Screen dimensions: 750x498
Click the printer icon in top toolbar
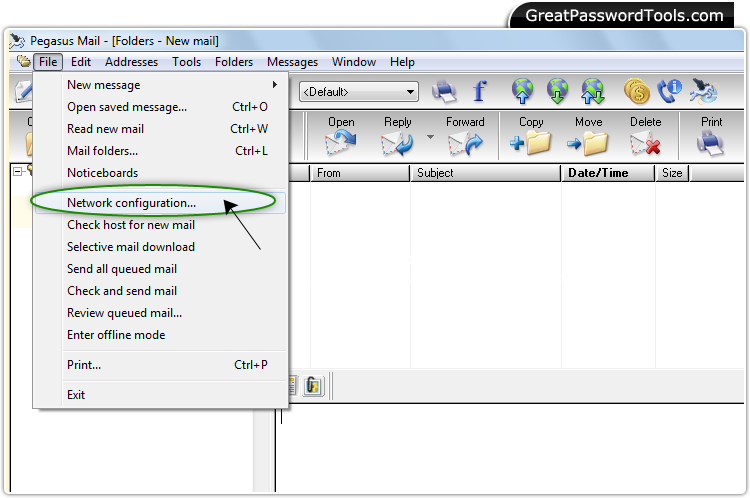coord(444,91)
